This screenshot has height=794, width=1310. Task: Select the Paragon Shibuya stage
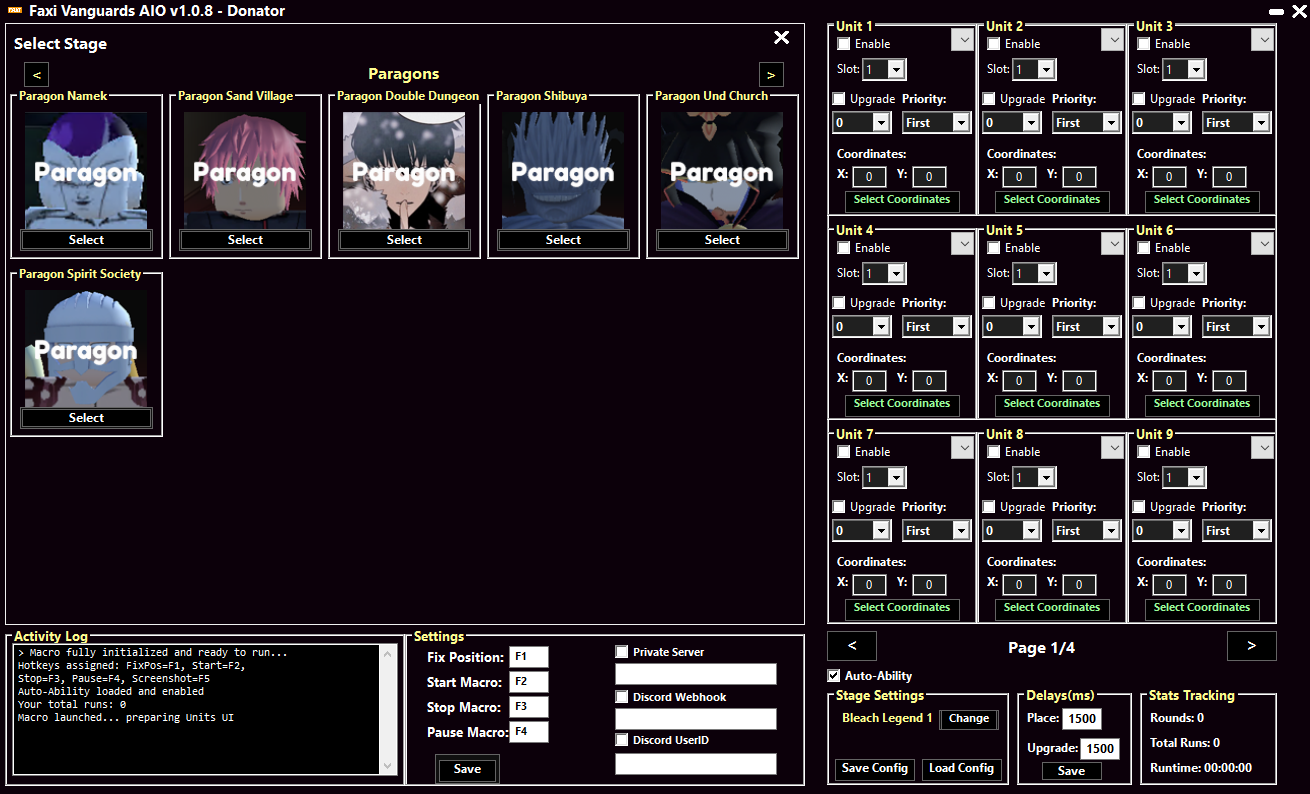(x=563, y=240)
